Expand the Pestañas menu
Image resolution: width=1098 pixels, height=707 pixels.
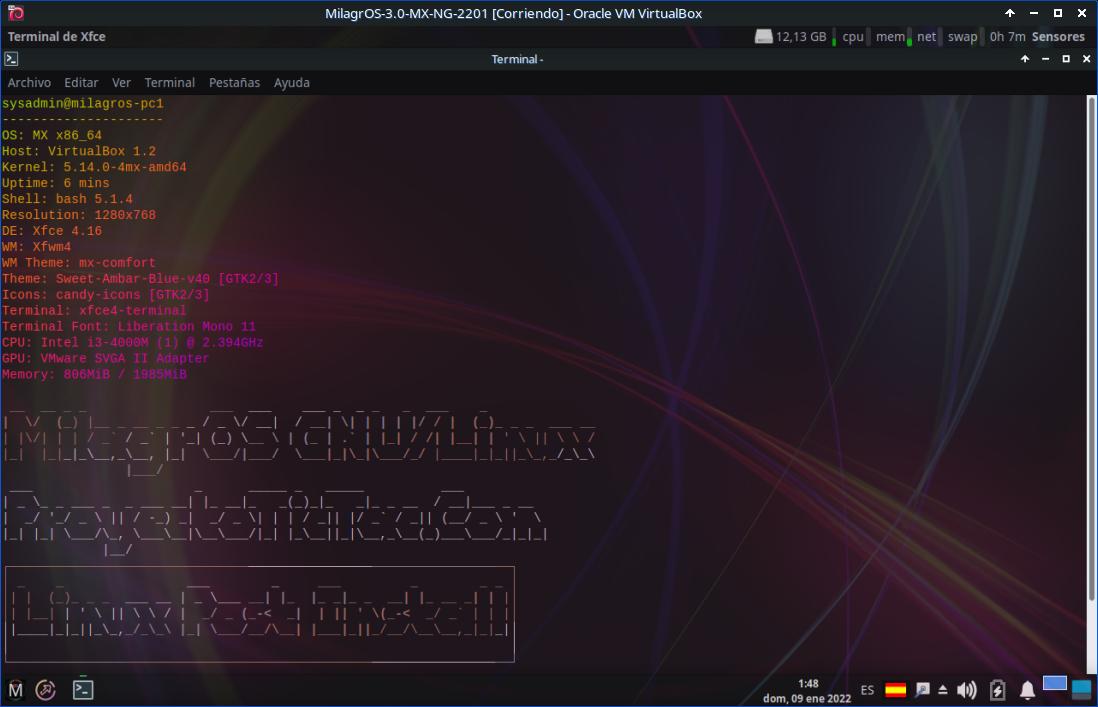coord(234,83)
